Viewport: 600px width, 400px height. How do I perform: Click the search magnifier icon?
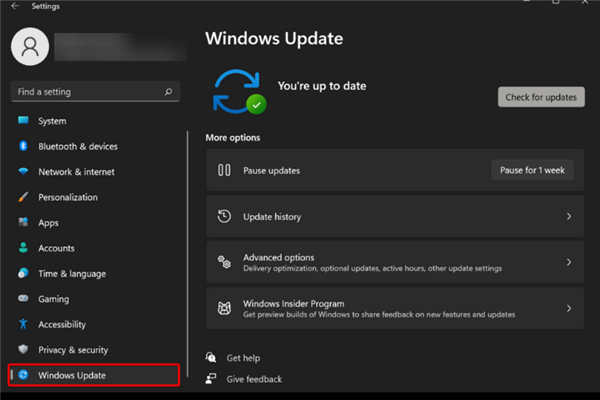point(168,92)
